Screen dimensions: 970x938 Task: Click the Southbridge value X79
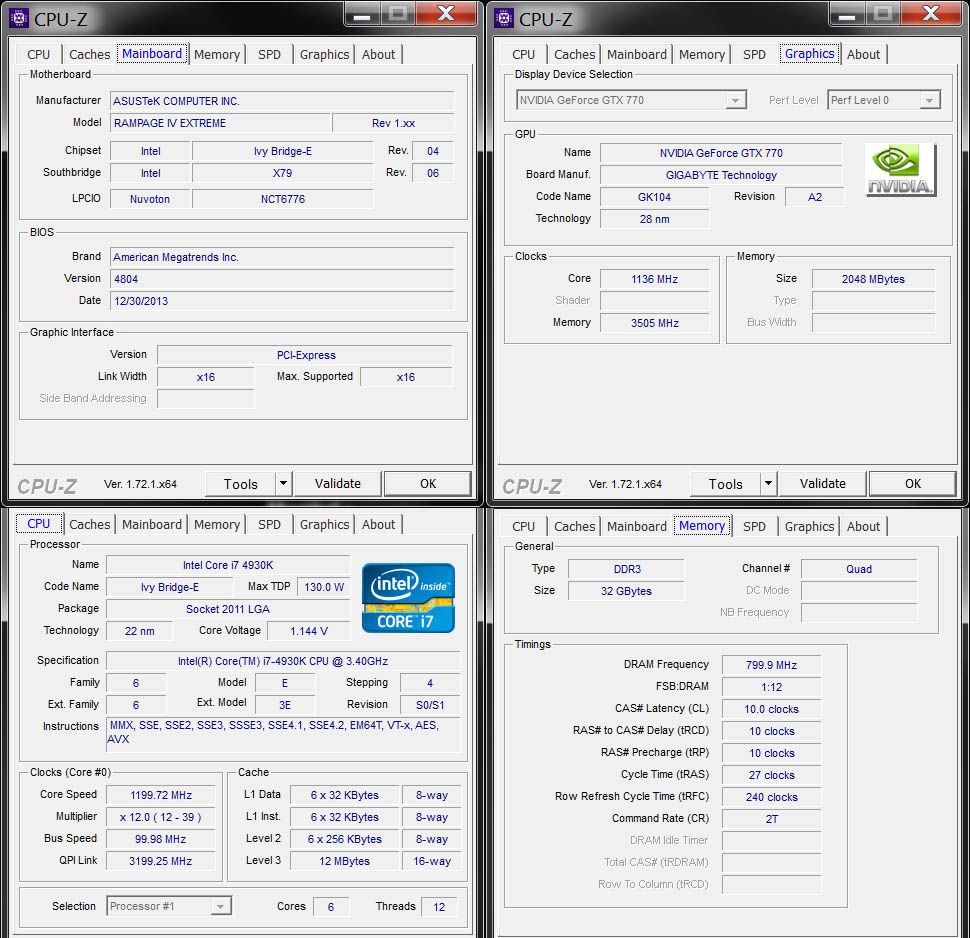(x=283, y=173)
